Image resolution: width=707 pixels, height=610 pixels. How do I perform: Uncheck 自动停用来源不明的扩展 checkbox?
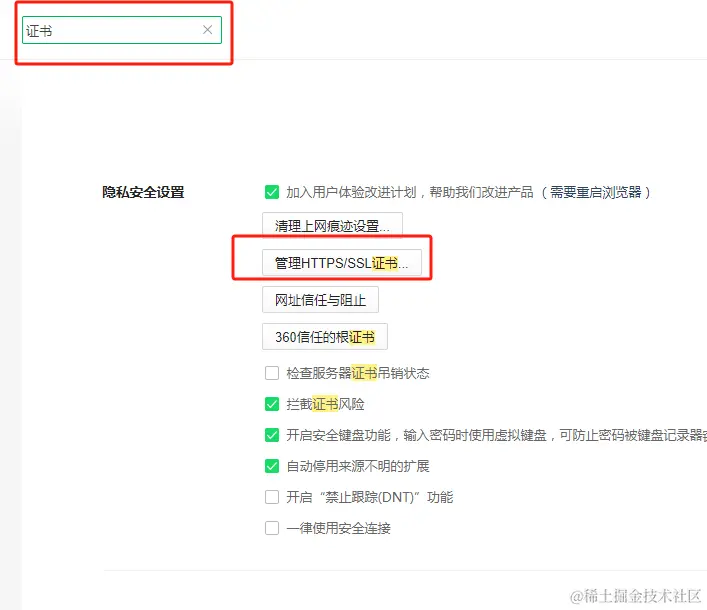(x=272, y=466)
